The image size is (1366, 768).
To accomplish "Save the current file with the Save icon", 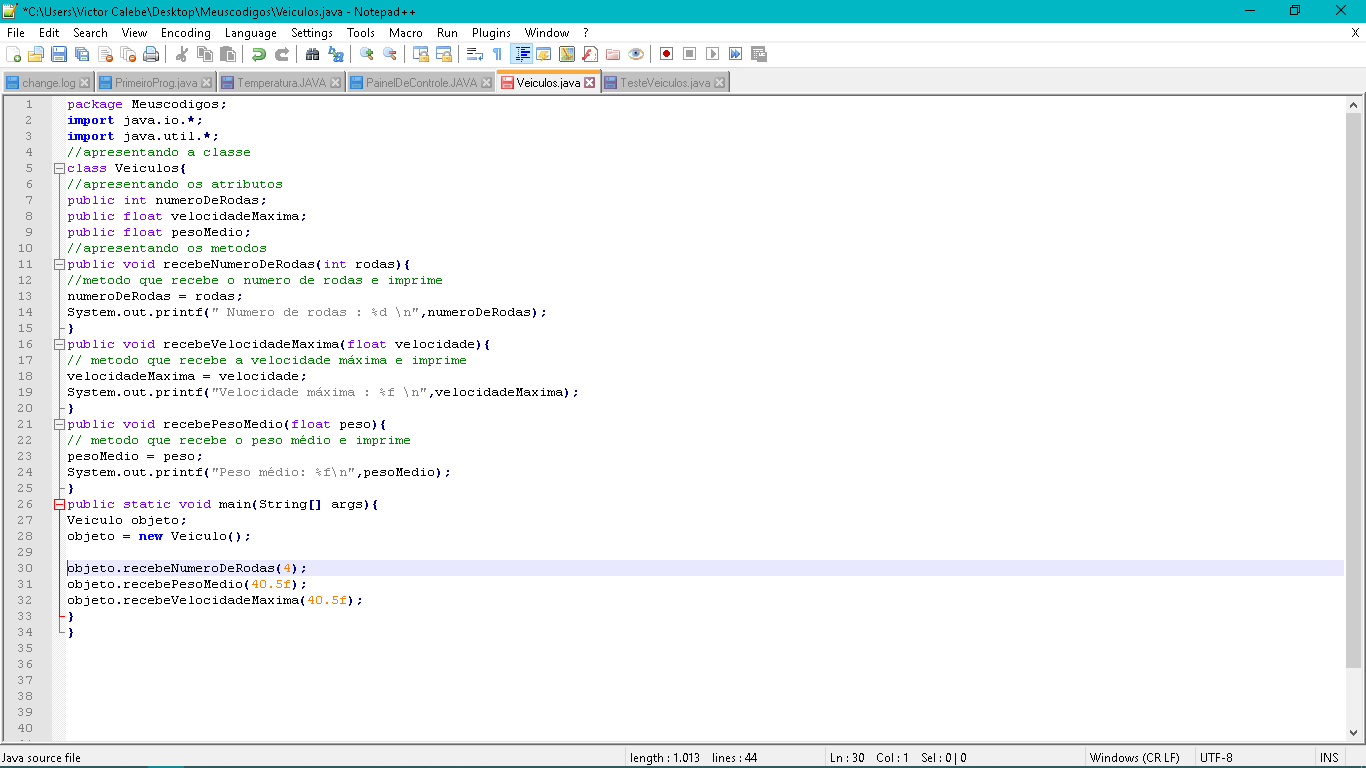I will tap(59, 54).
